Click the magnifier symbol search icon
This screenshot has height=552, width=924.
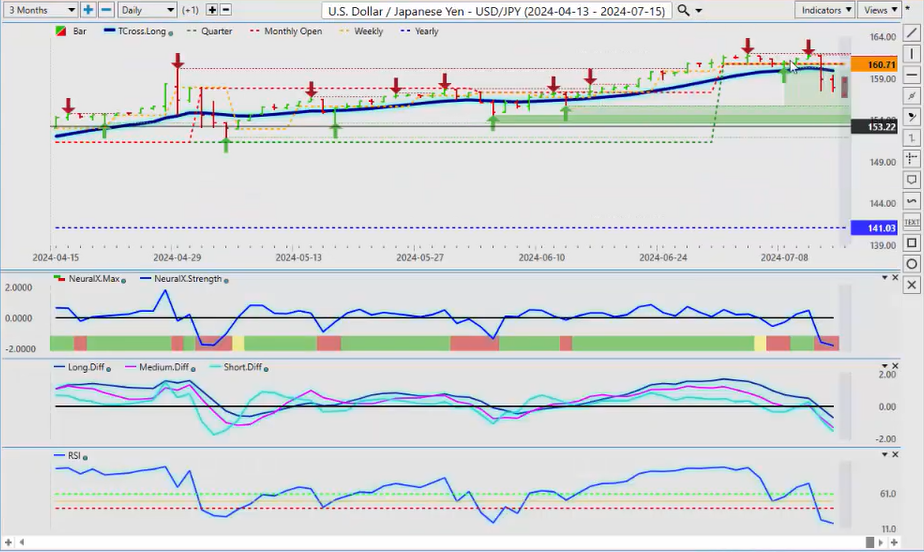683,10
